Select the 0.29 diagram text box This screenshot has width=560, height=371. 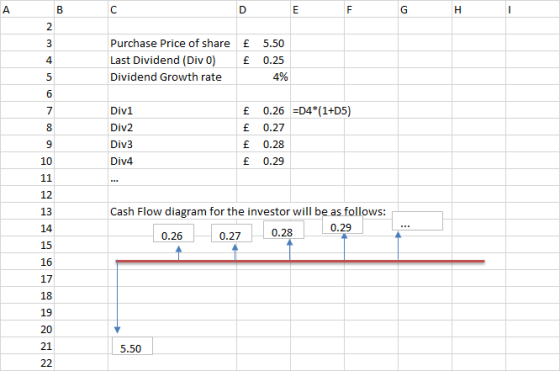tap(342, 226)
